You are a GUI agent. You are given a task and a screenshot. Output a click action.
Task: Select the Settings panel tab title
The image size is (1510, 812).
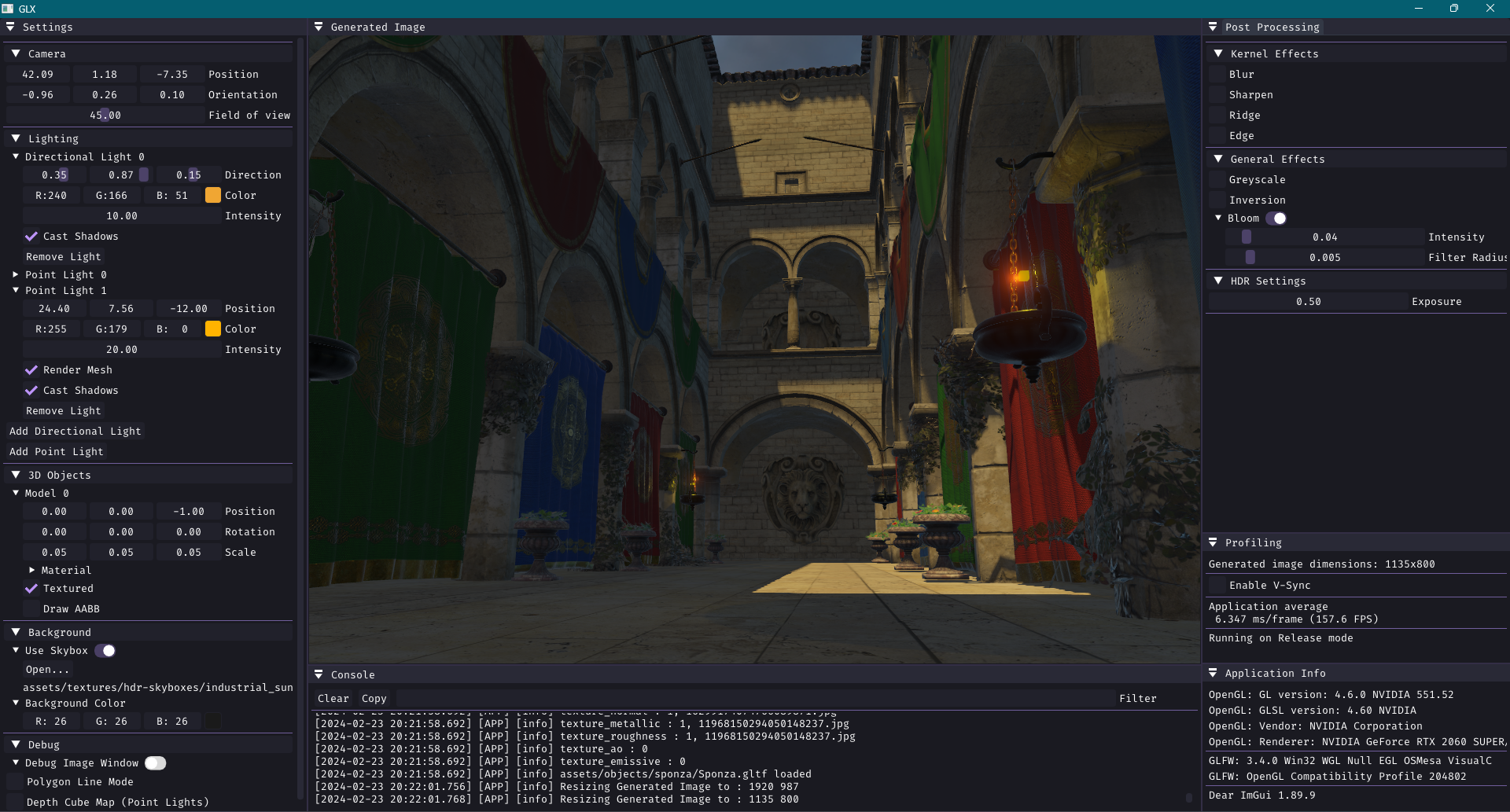click(x=48, y=27)
